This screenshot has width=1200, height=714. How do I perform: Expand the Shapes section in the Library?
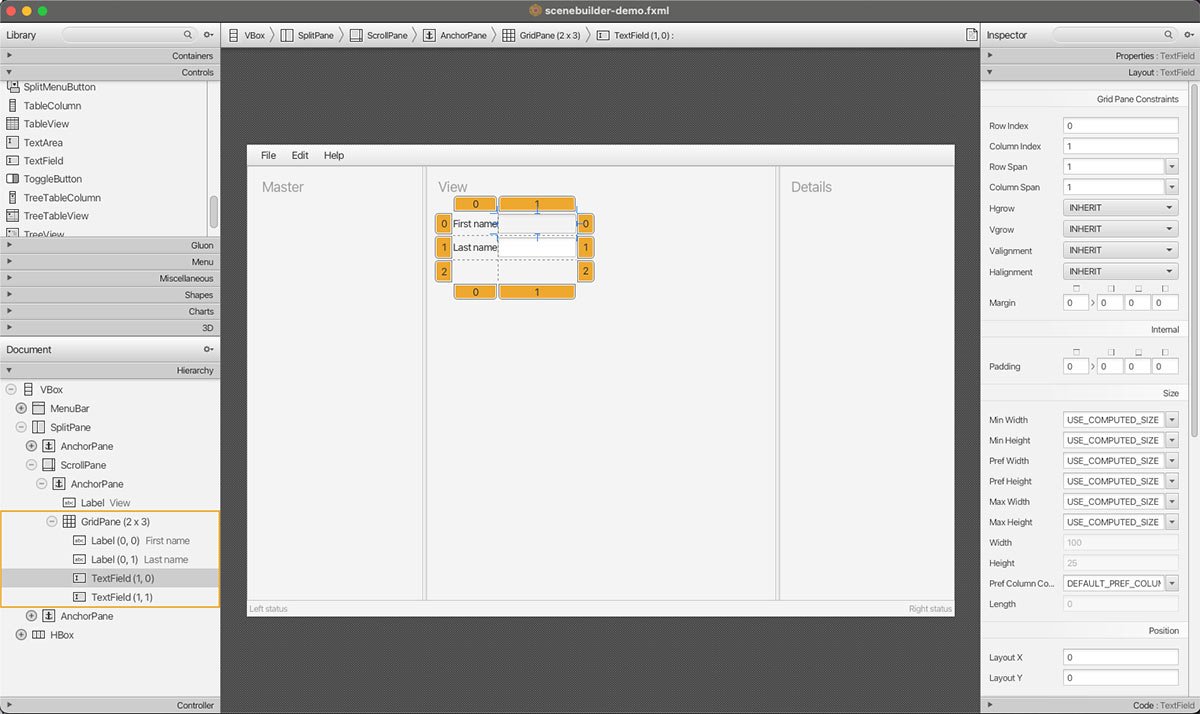[110, 294]
